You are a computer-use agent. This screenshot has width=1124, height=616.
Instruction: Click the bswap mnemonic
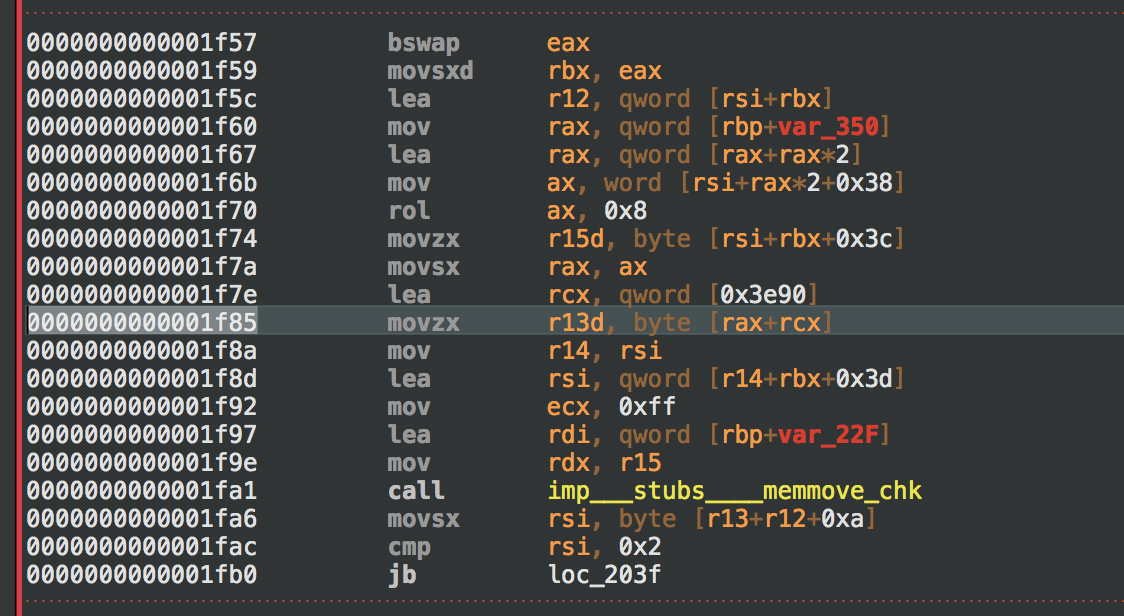point(424,43)
